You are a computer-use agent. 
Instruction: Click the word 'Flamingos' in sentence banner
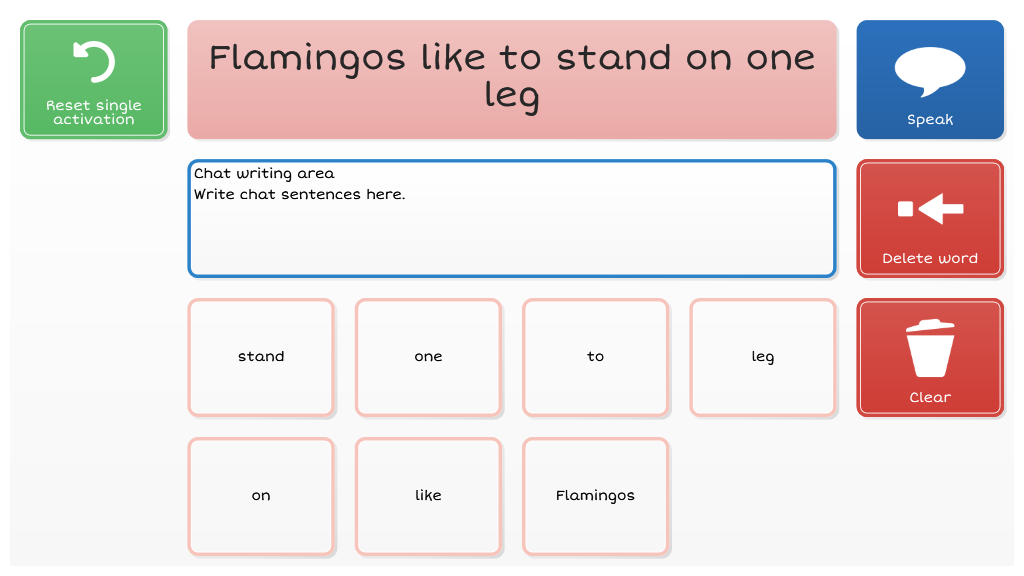[307, 59]
